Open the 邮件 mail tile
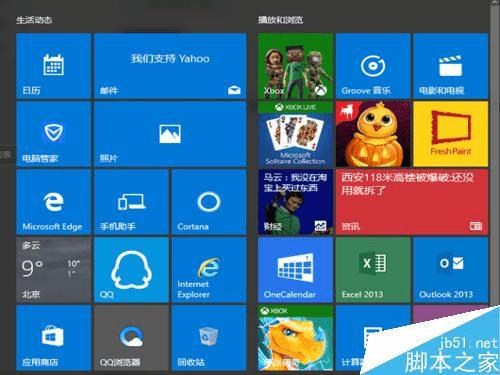Viewport: 500px width, 375px height. 170,66
